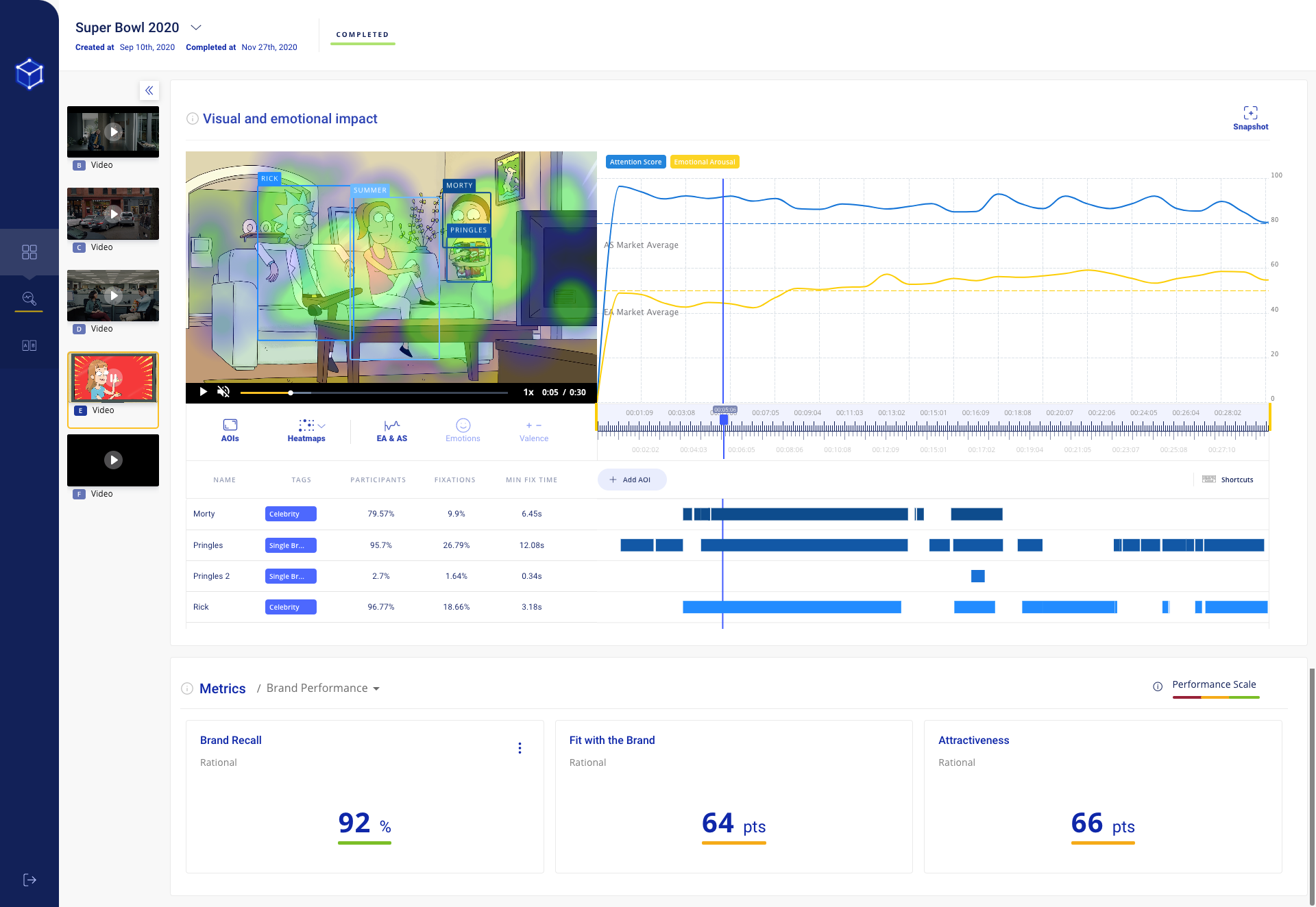Toggle Heatmaps overlay

coord(306,430)
